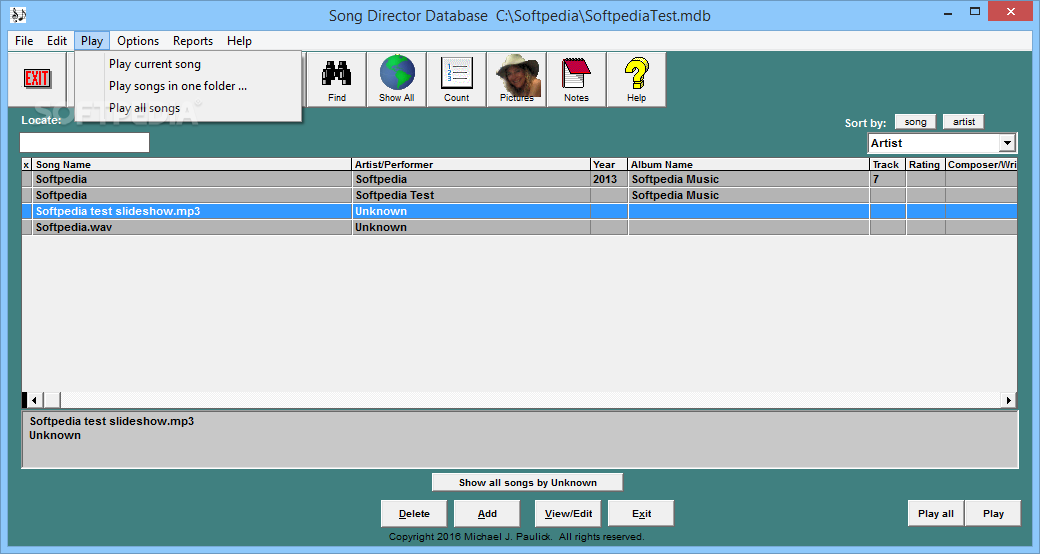Sort list by artist button
This screenshot has height=554, width=1040.
pos(964,121)
